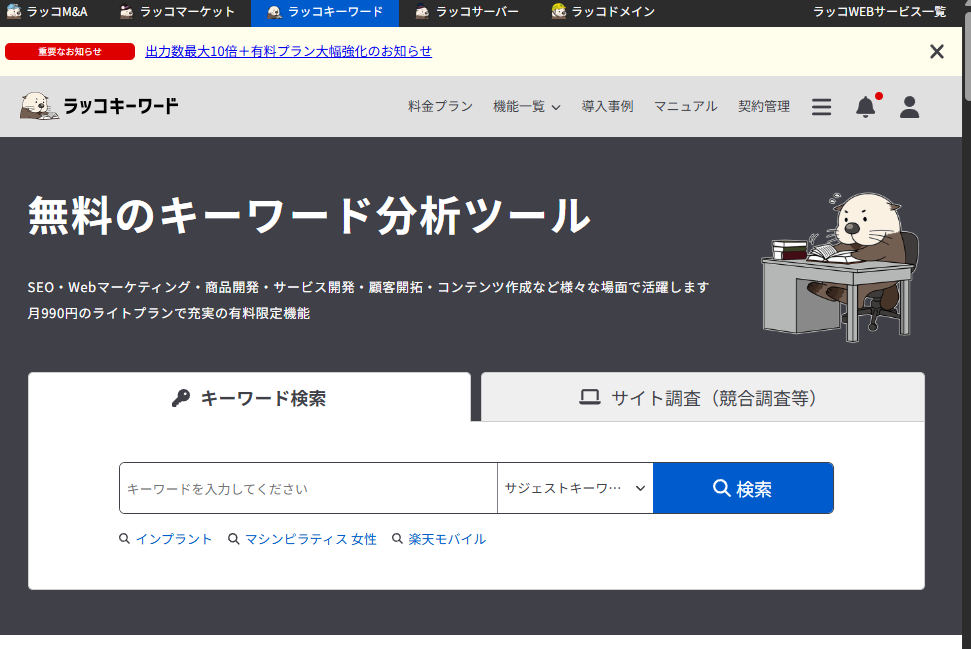The width and height of the screenshot is (971, 649).
Task: Click the 月990円のライトプラン description text
Action: point(168,313)
